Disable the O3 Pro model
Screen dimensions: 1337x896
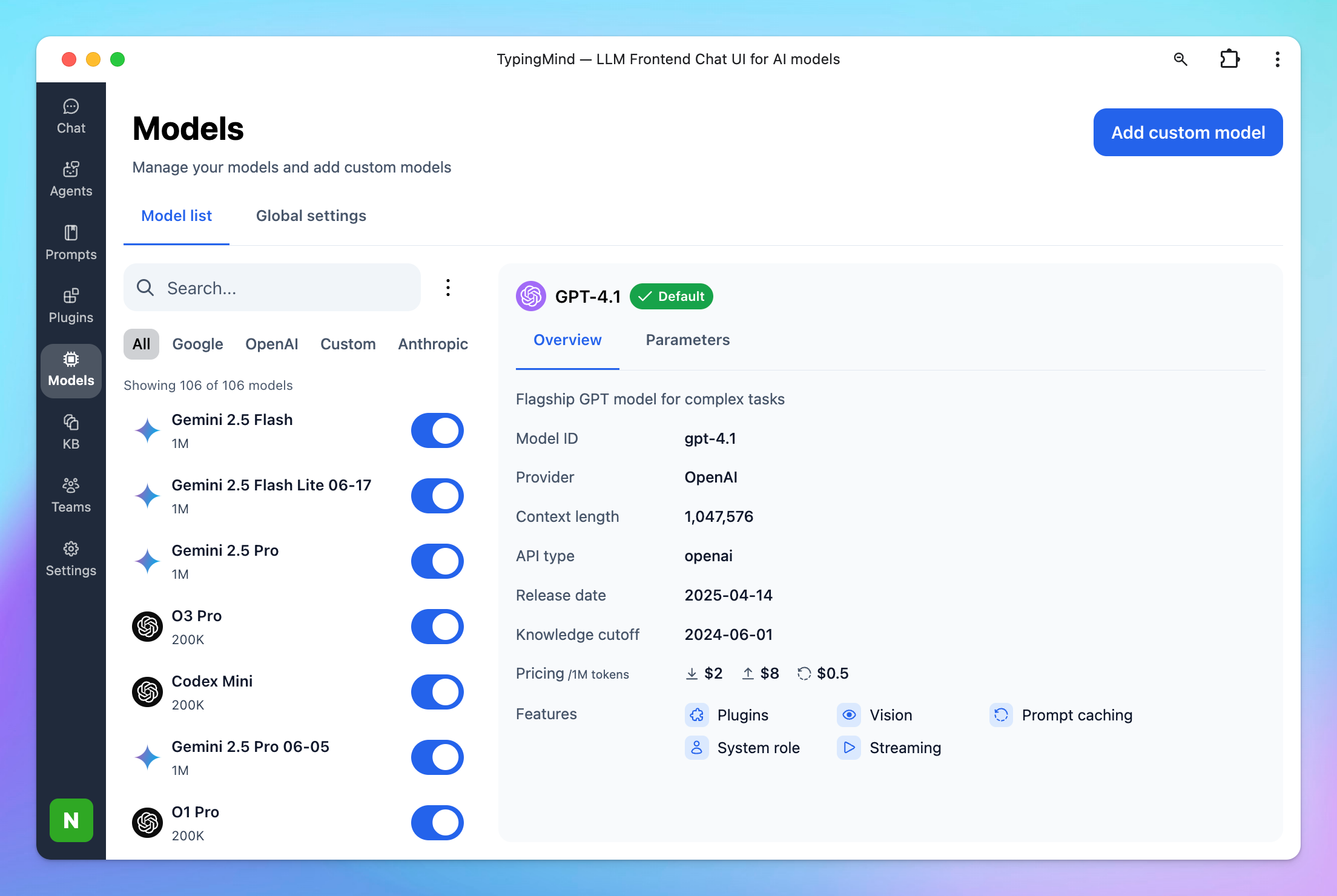(437, 627)
